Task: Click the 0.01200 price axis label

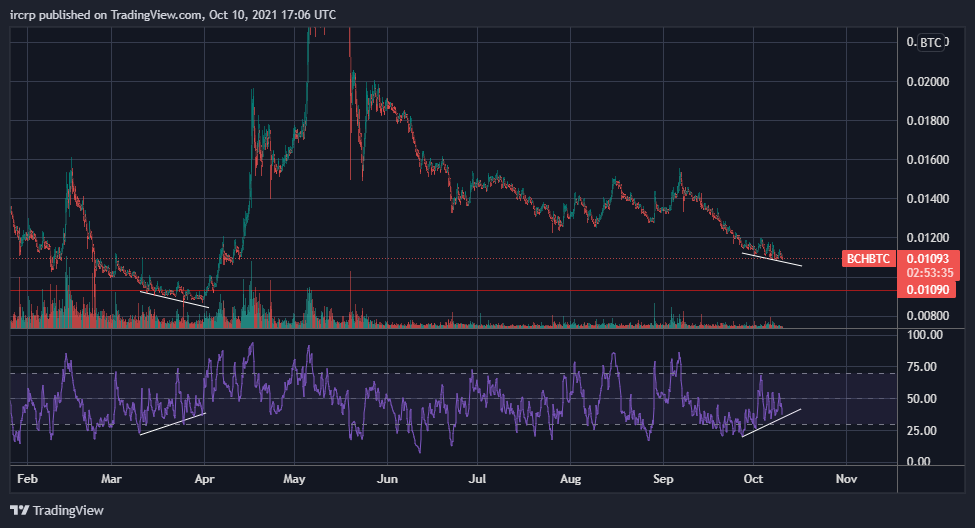Action: tap(928, 238)
